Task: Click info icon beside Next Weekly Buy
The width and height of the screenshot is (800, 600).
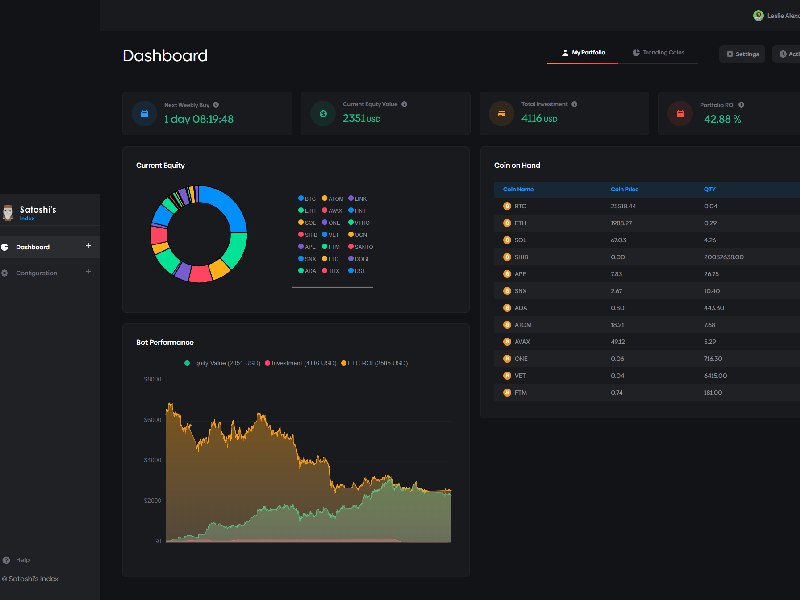Action: 216,104
